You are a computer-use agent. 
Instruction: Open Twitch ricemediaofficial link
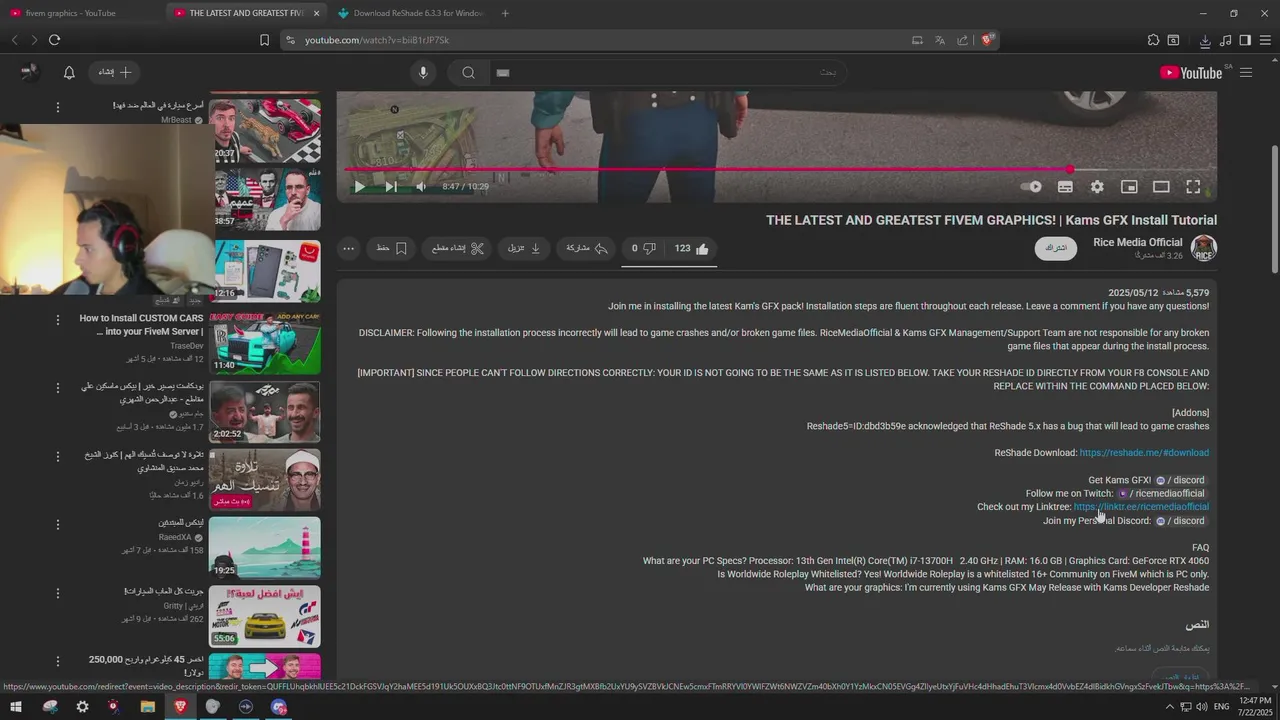1162,494
